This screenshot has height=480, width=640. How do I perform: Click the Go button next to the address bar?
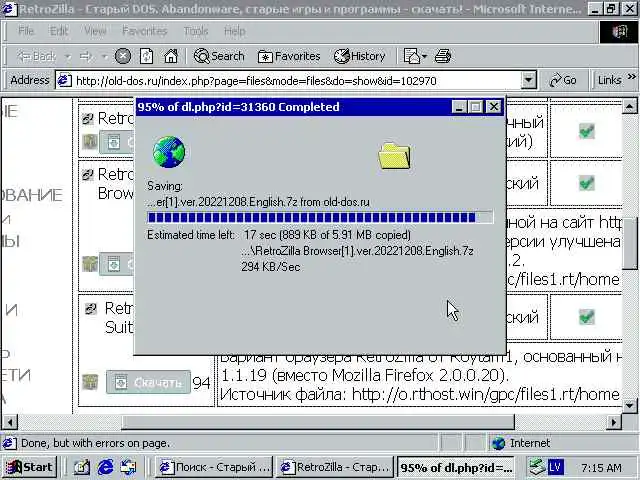[563, 80]
